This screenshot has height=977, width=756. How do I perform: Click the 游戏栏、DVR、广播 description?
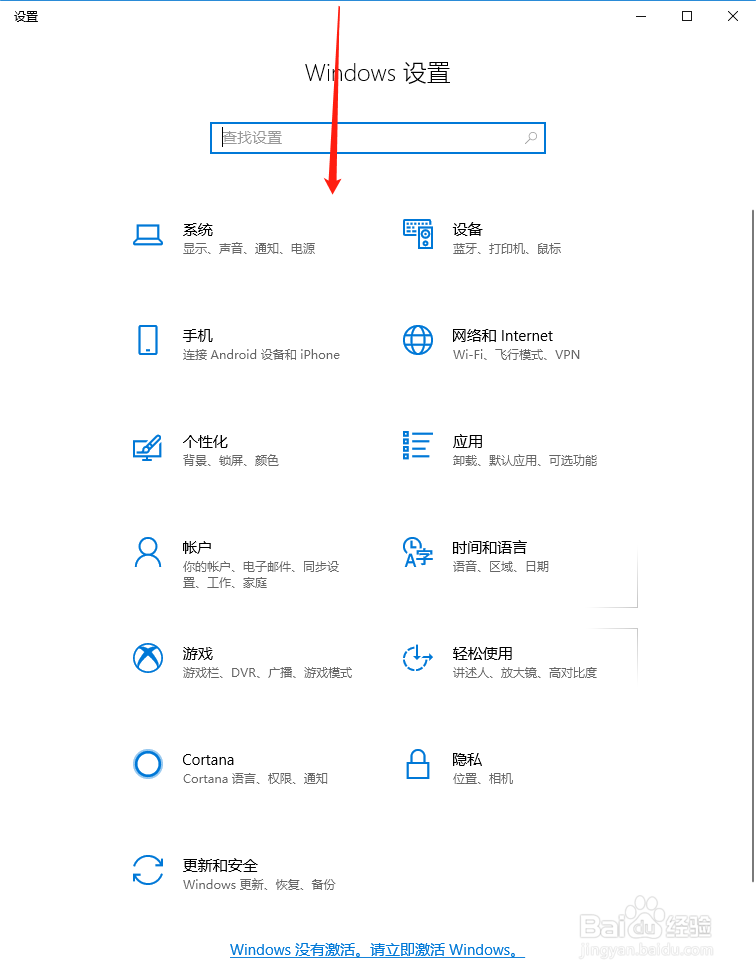tap(267, 672)
